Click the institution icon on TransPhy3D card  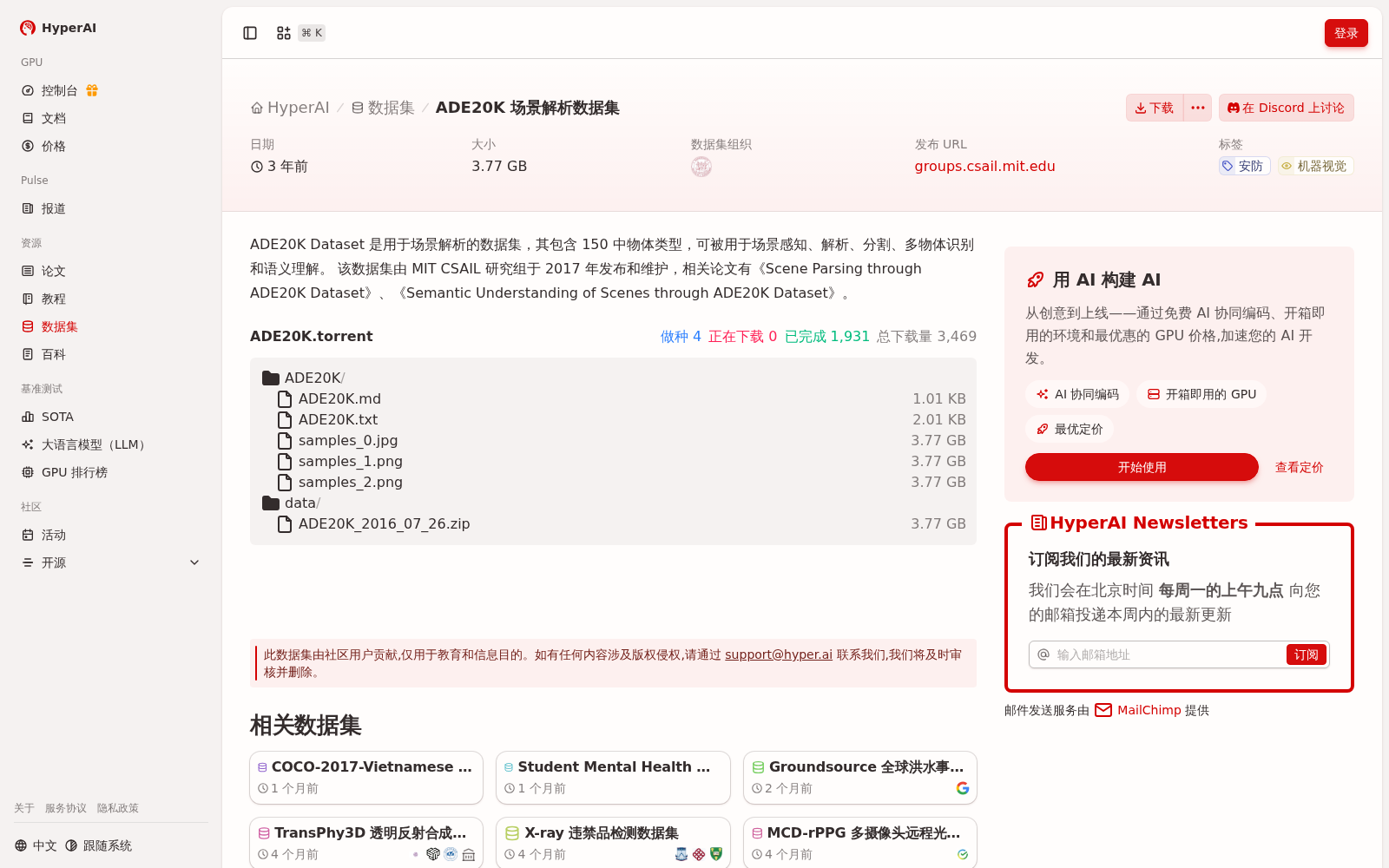point(469,854)
